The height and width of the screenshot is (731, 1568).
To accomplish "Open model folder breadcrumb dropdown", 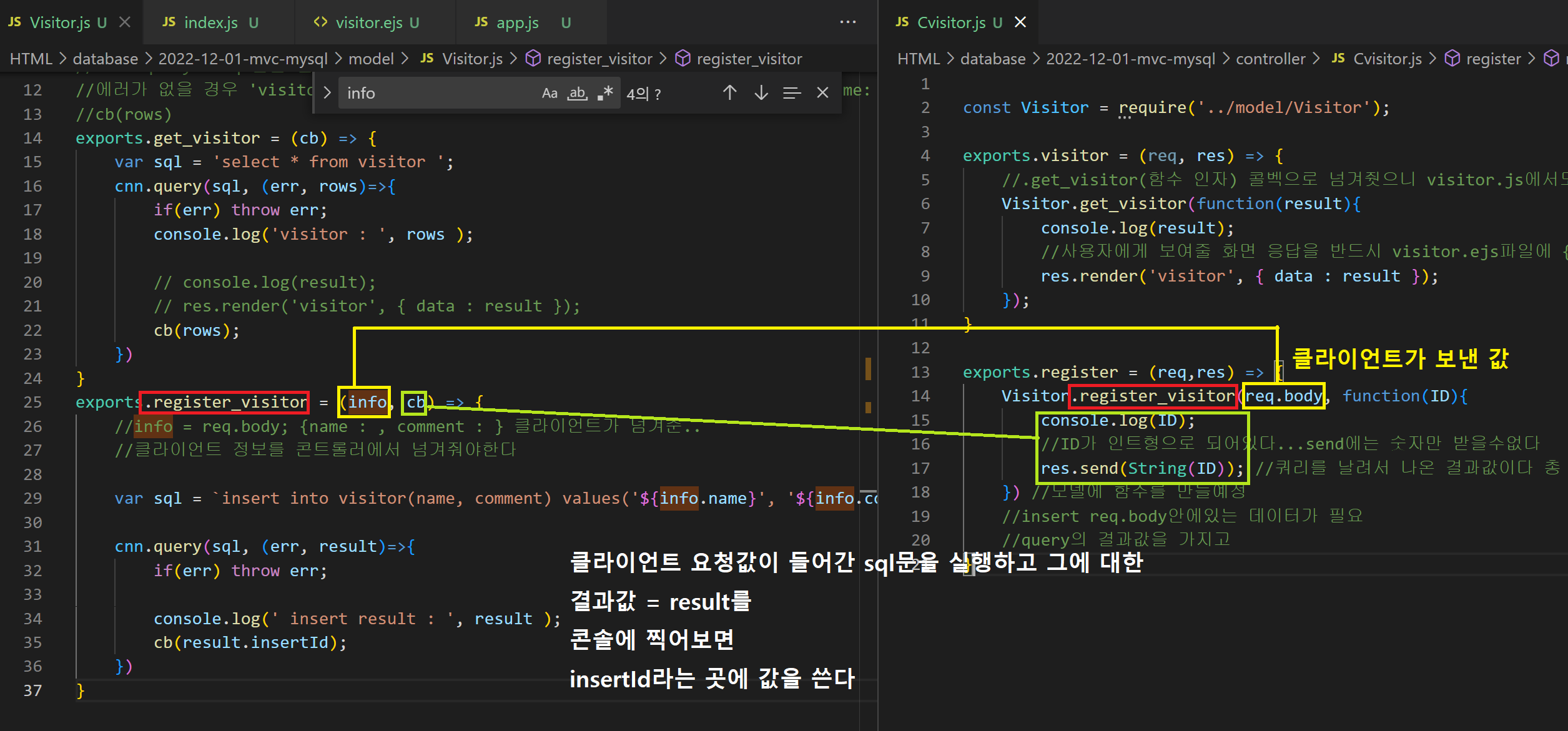I will (371, 59).
